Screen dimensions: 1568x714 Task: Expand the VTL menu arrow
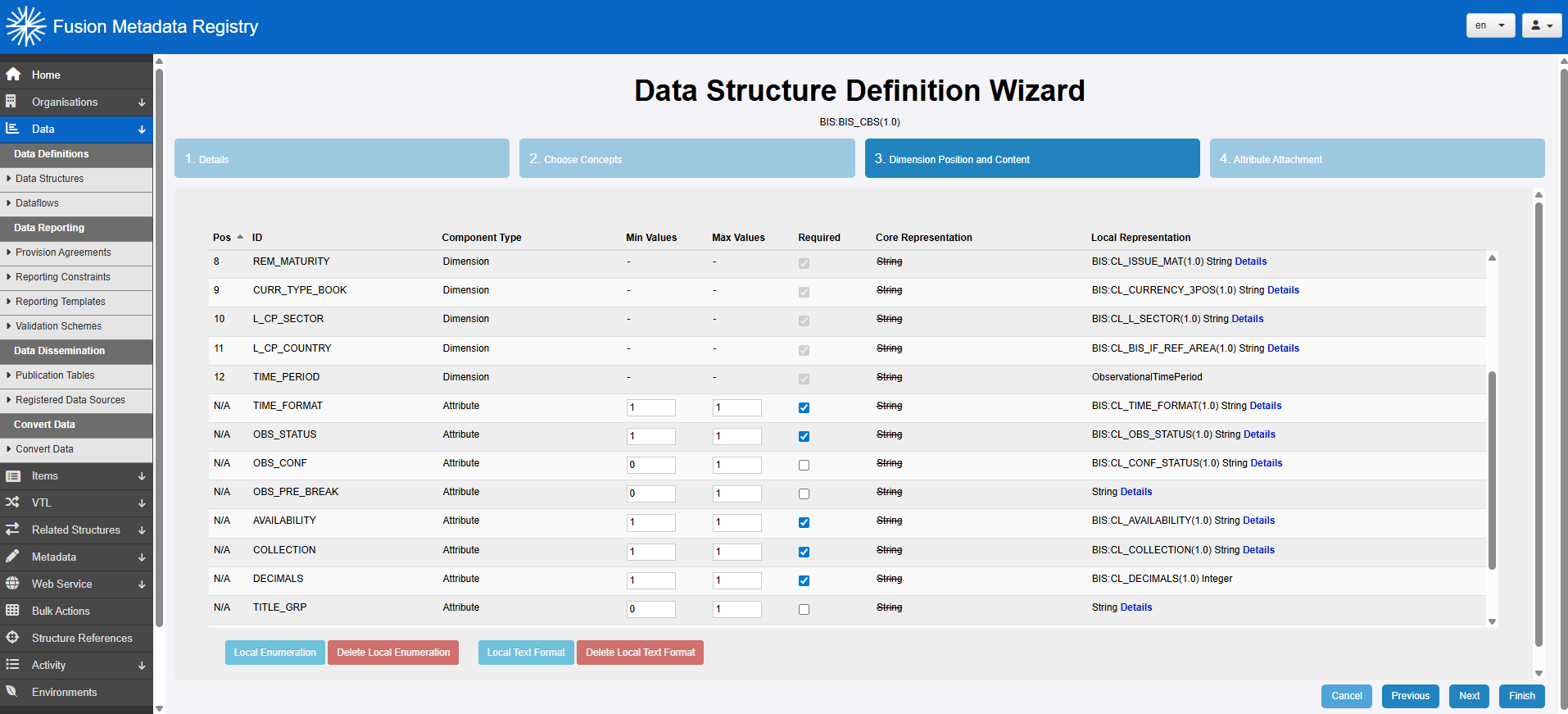point(142,503)
